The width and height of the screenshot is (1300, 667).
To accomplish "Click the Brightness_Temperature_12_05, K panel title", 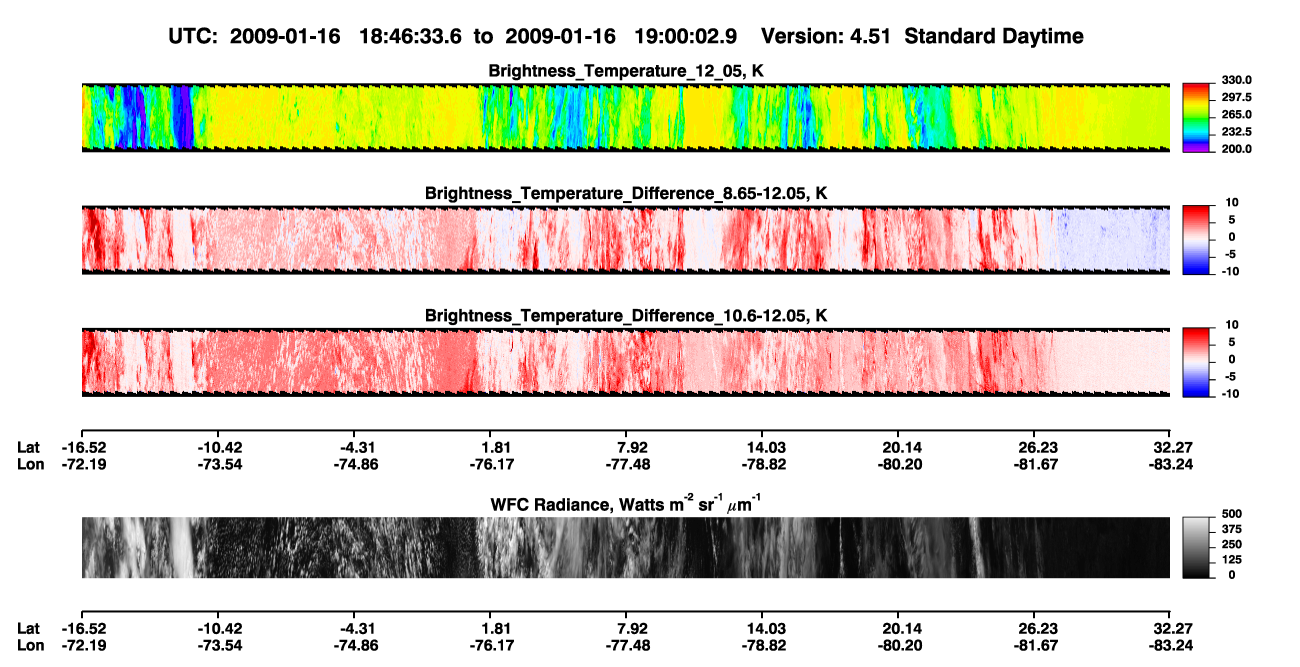I will pos(627,71).
